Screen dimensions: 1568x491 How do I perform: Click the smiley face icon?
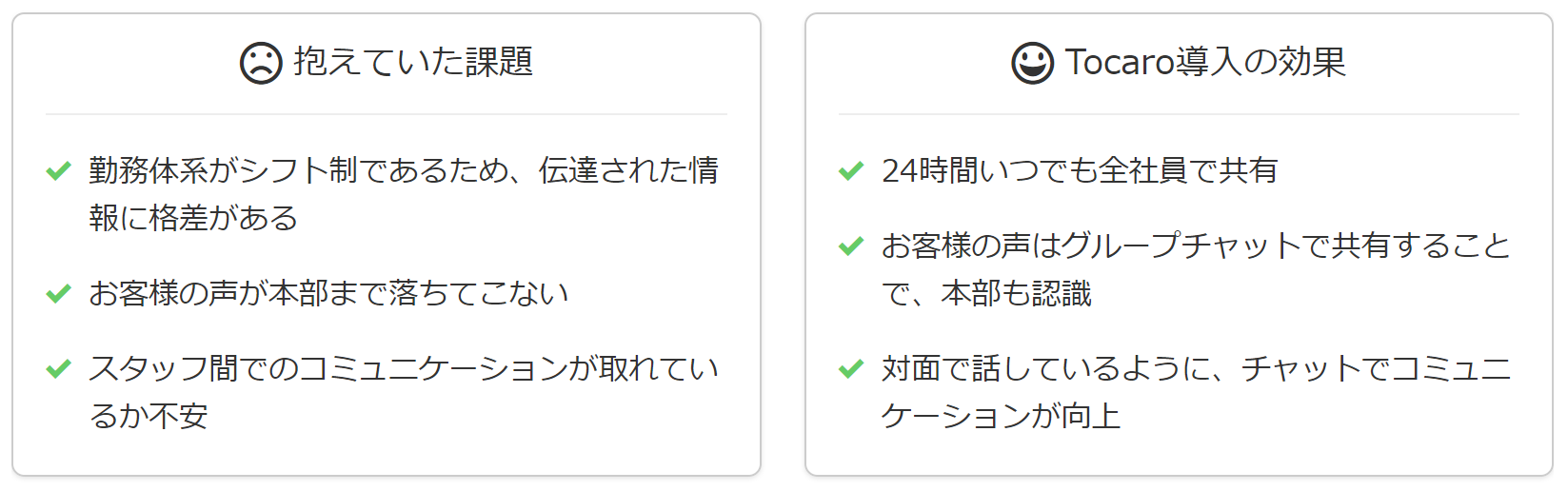pyautogui.click(x=1033, y=64)
